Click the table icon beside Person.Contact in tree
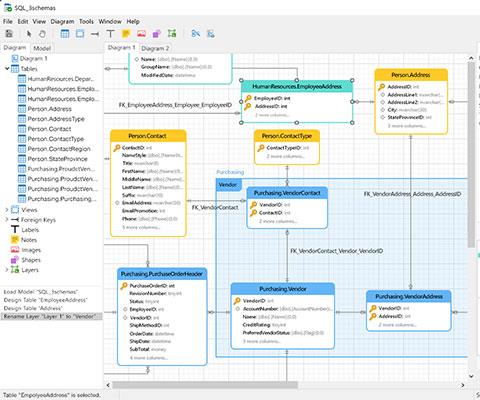 pos(22,129)
